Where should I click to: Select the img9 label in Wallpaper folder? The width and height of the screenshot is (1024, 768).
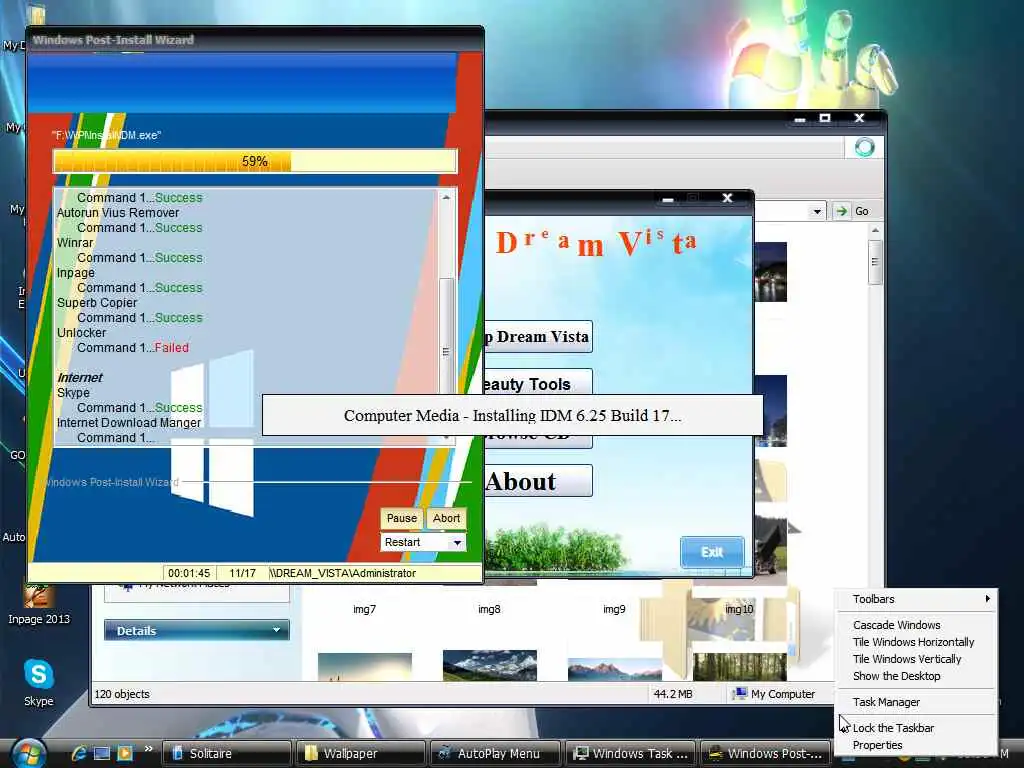point(614,609)
